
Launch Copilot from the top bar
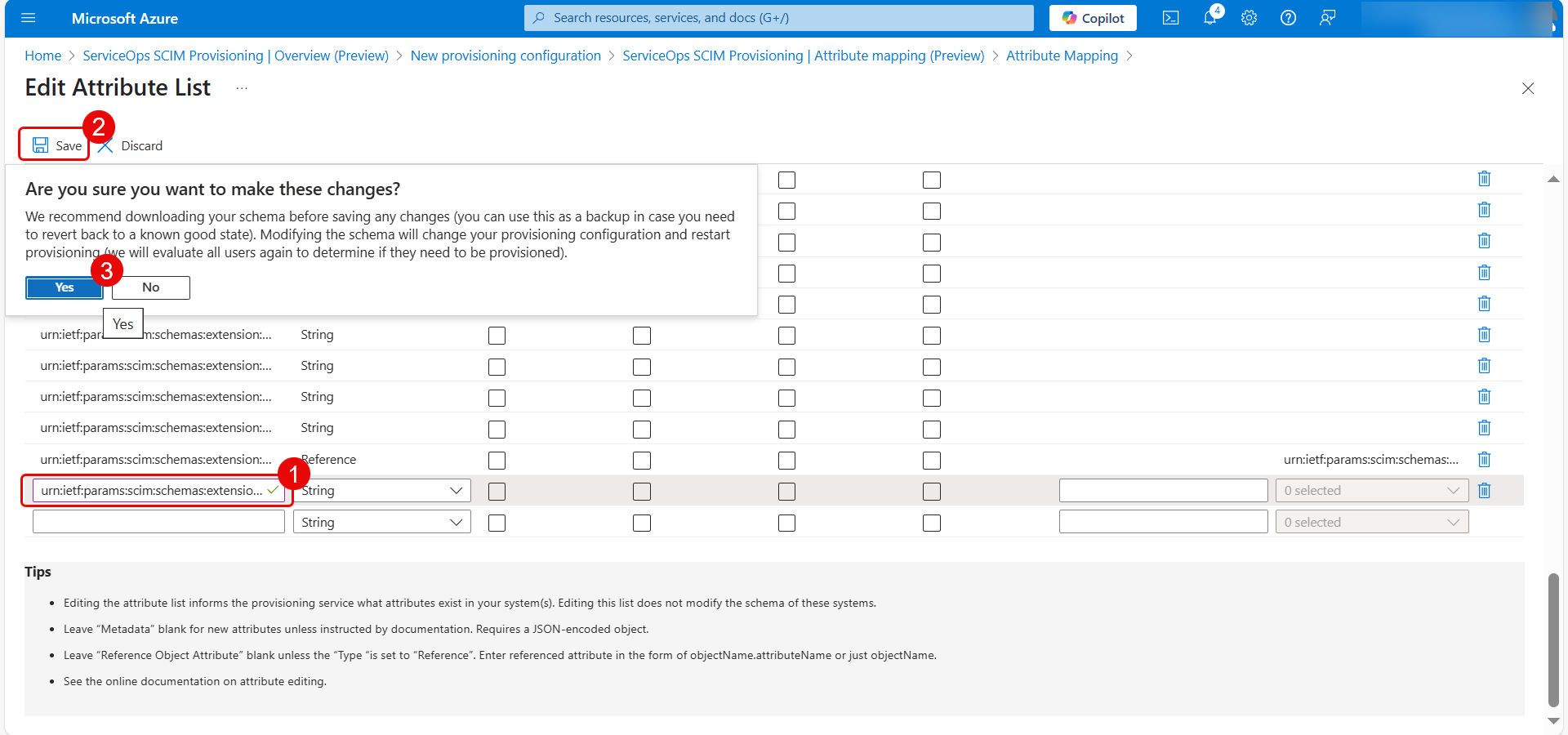click(1093, 18)
